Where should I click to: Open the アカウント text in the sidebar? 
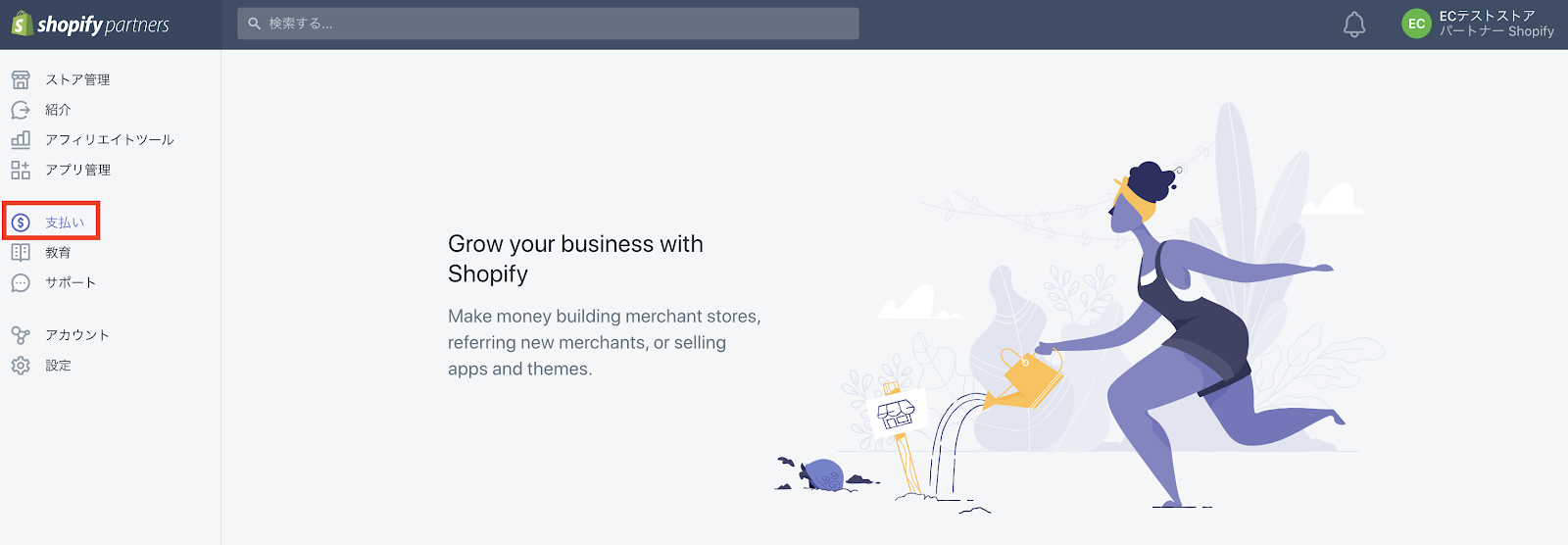point(77,335)
